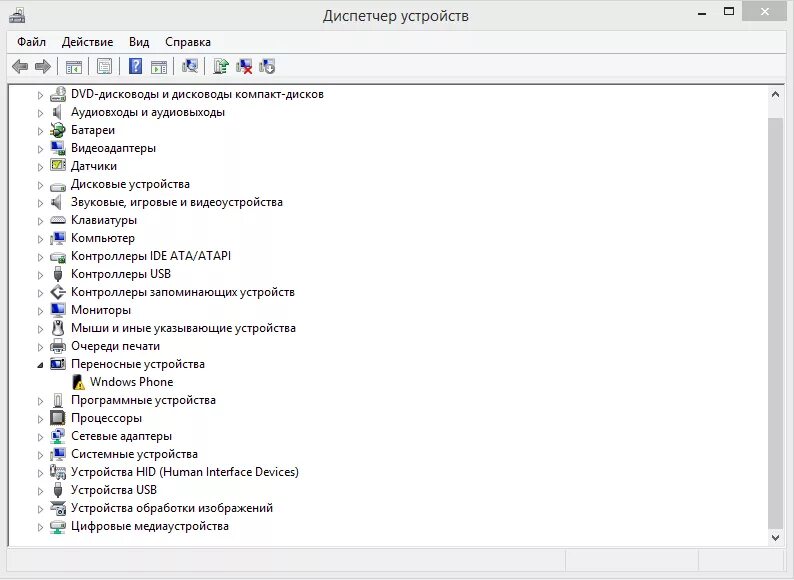Expand Звуковые, игровые и видеоустройства arrow
794x580 pixels.
click(41, 203)
